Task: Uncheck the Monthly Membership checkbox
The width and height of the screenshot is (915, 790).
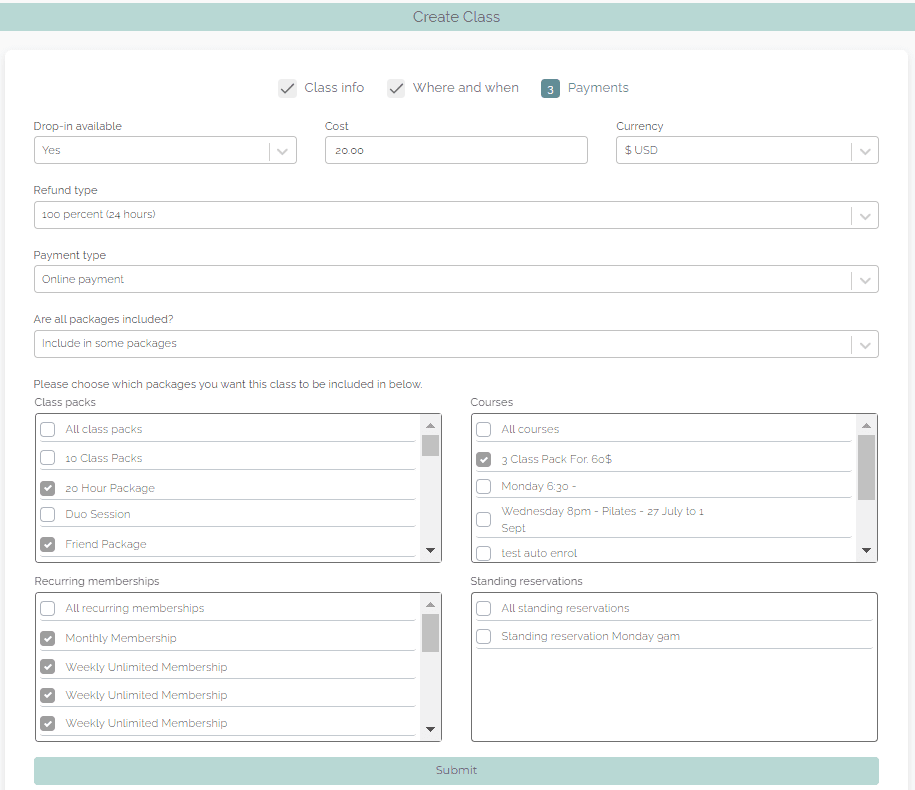Action: click(48, 638)
